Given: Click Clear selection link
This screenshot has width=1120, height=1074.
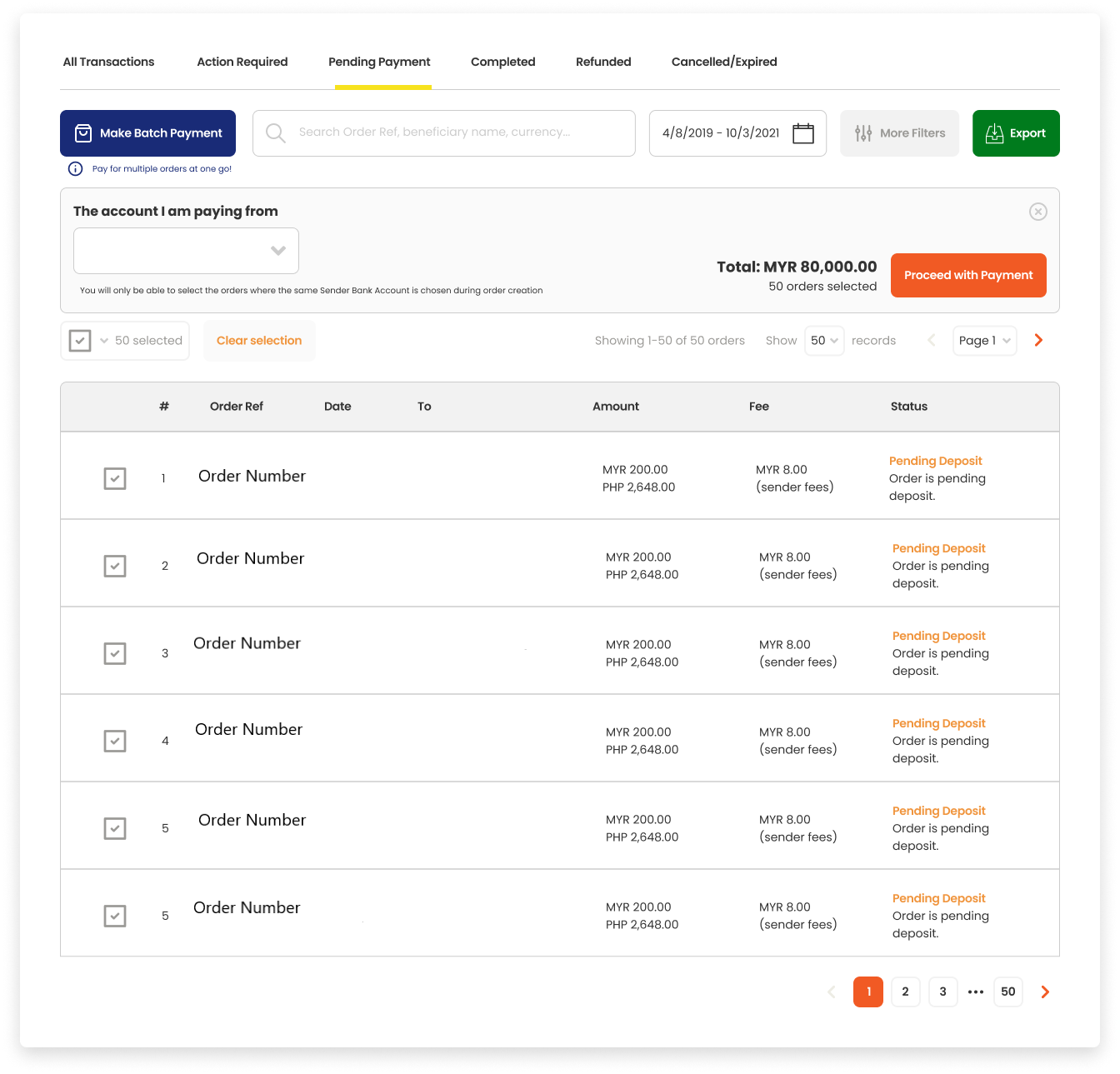Looking at the screenshot, I should [x=259, y=341].
